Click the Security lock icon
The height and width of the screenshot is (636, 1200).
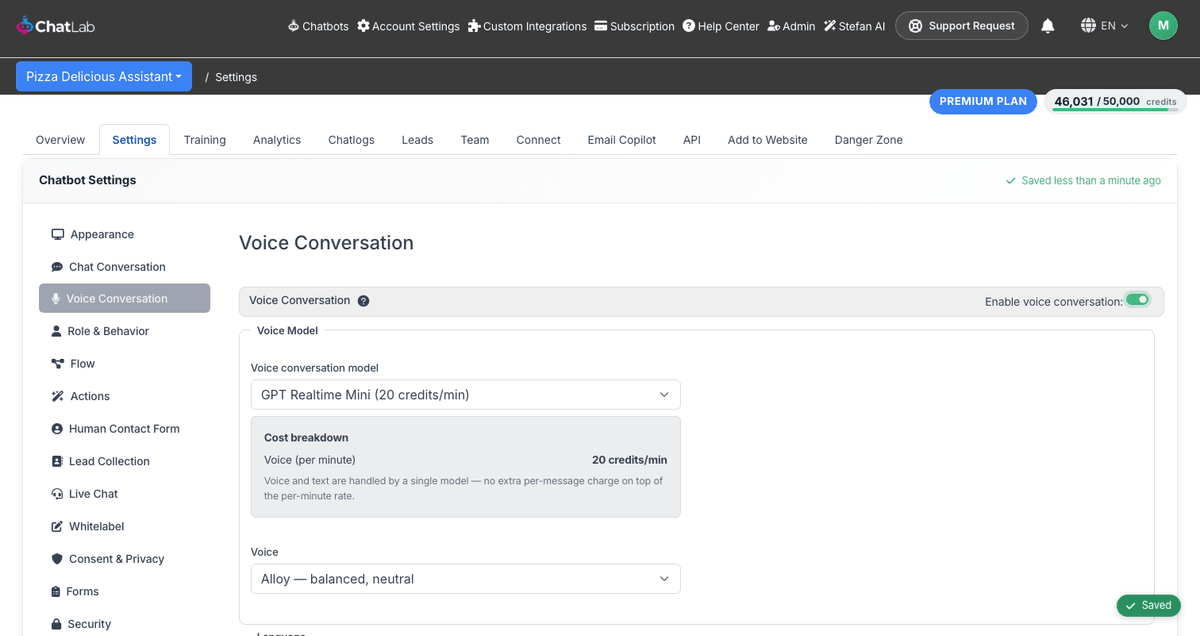click(56, 624)
